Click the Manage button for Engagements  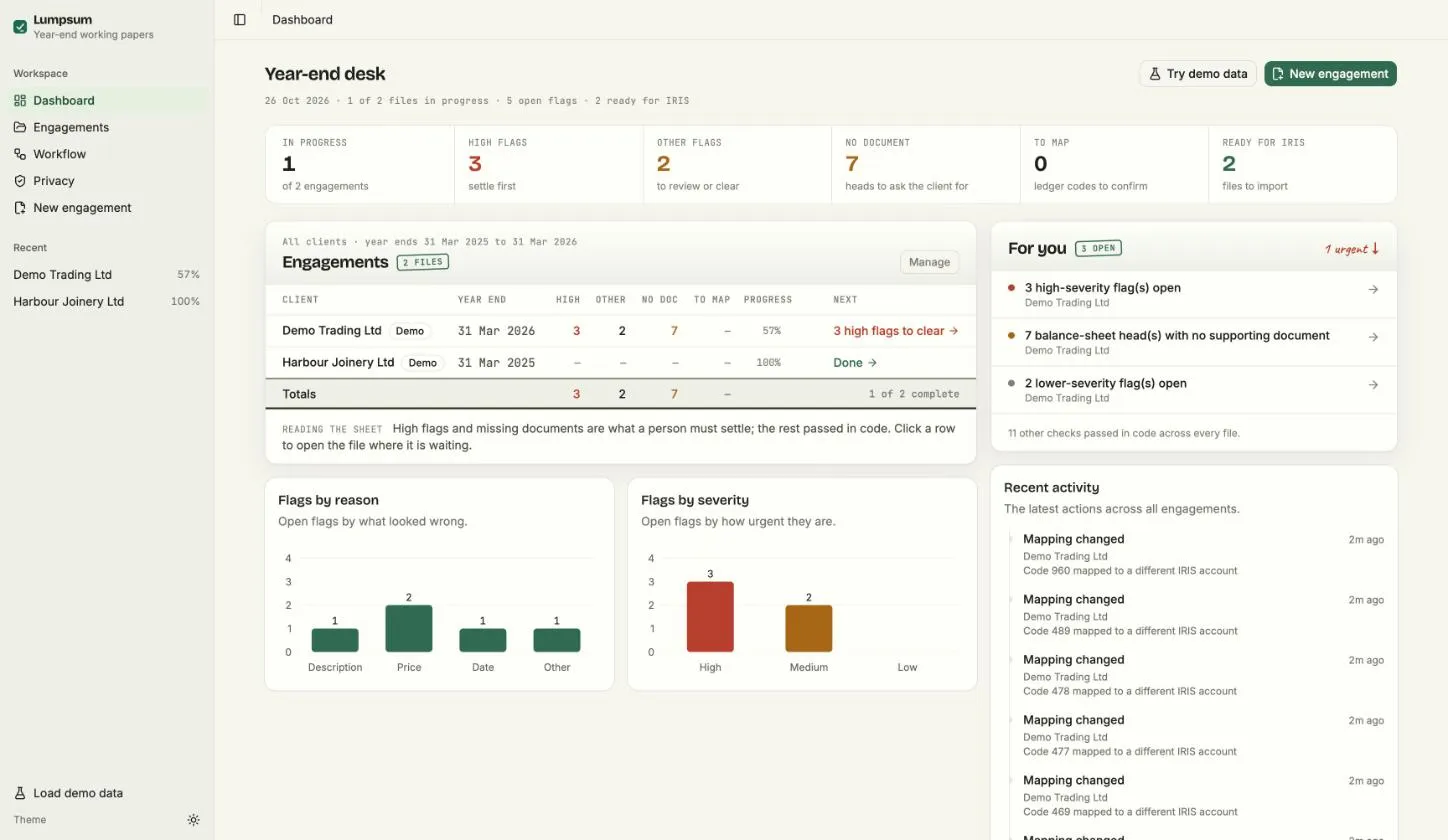(x=929, y=262)
